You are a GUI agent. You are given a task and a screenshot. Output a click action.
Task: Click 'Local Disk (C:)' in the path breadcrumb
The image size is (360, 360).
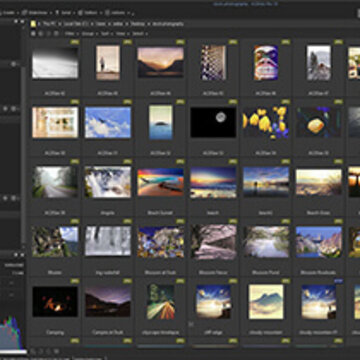pos(76,24)
